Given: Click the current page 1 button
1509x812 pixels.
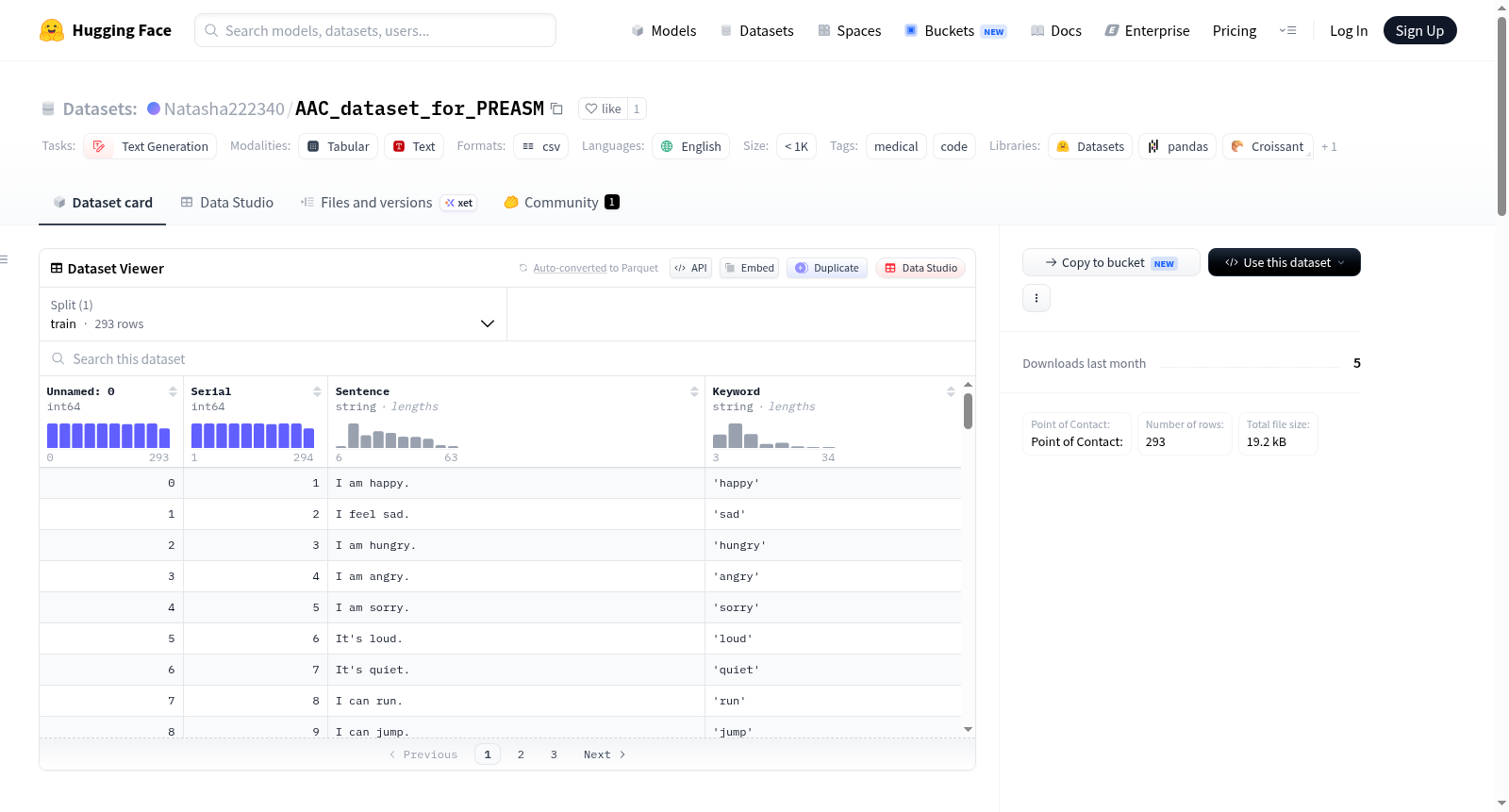Looking at the screenshot, I should click(488, 754).
